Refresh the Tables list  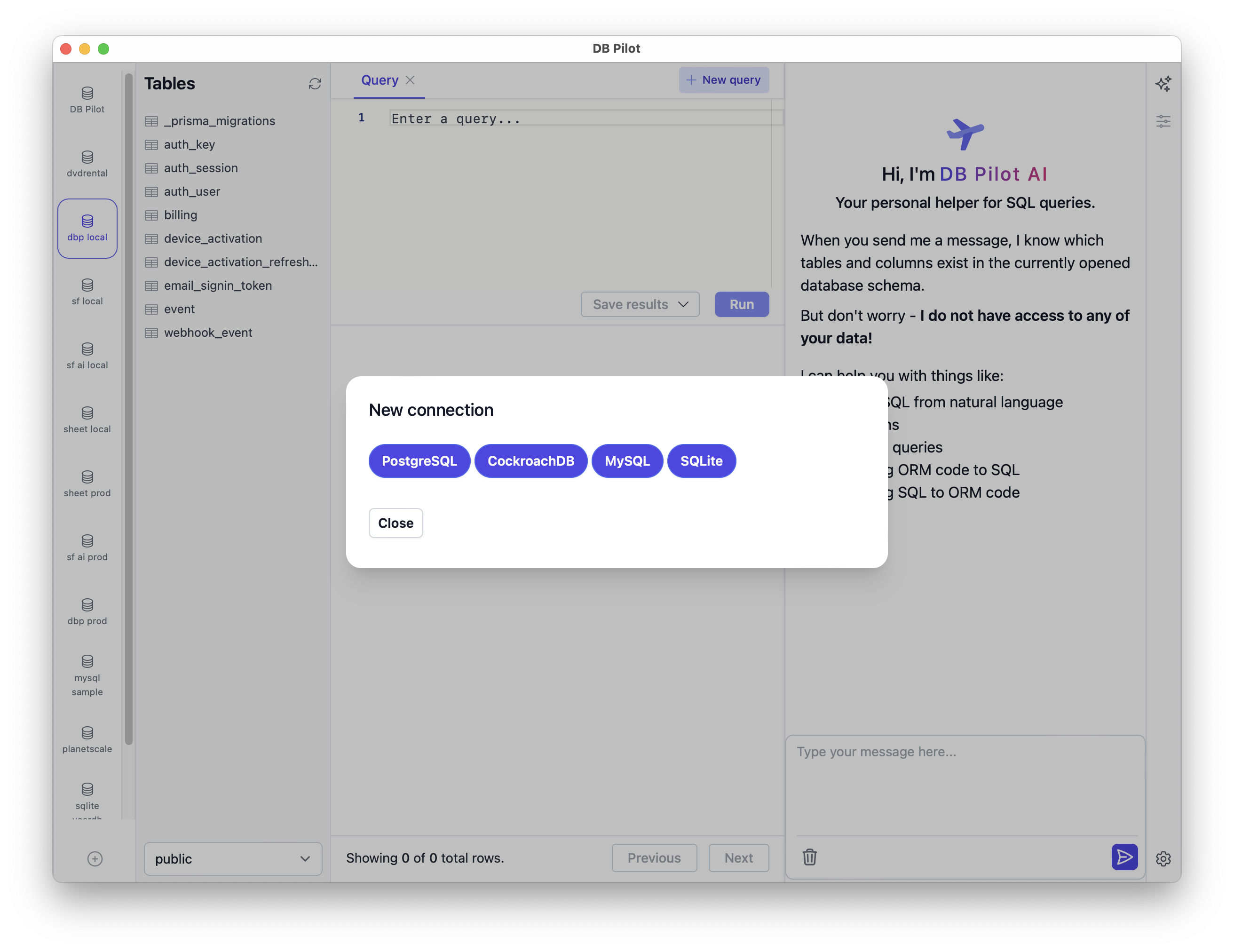[315, 84]
